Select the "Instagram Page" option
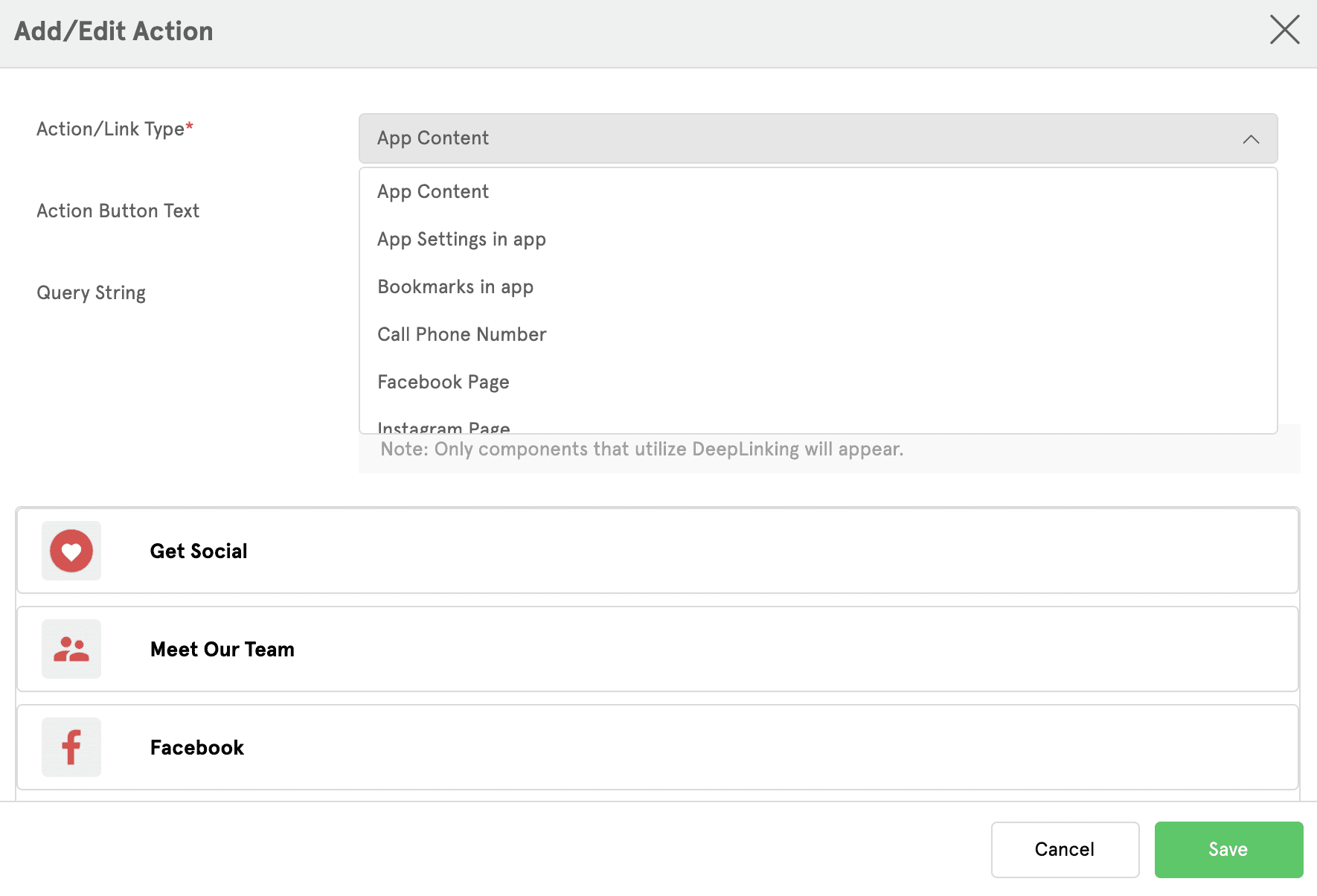The width and height of the screenshot is (1317, 896). [x=443, y=426]
